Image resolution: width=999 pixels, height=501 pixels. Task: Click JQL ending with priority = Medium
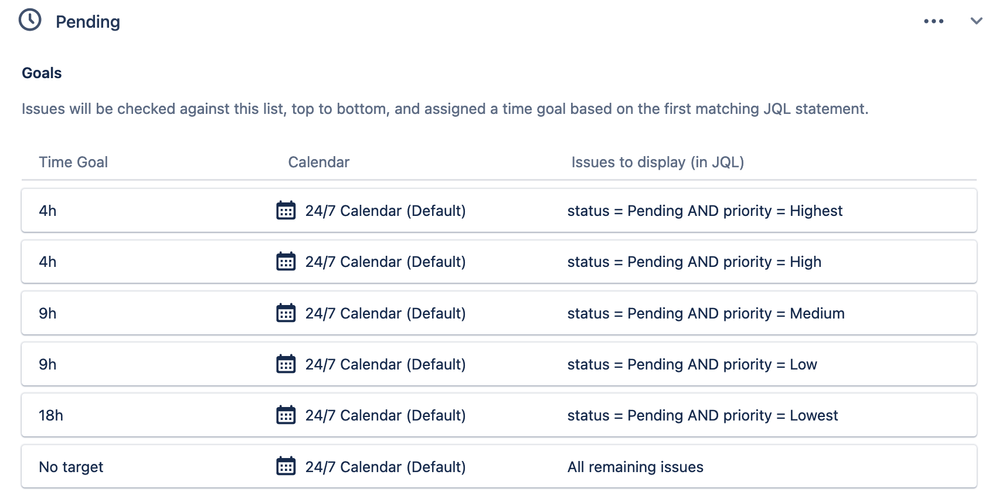coord(706,313)
